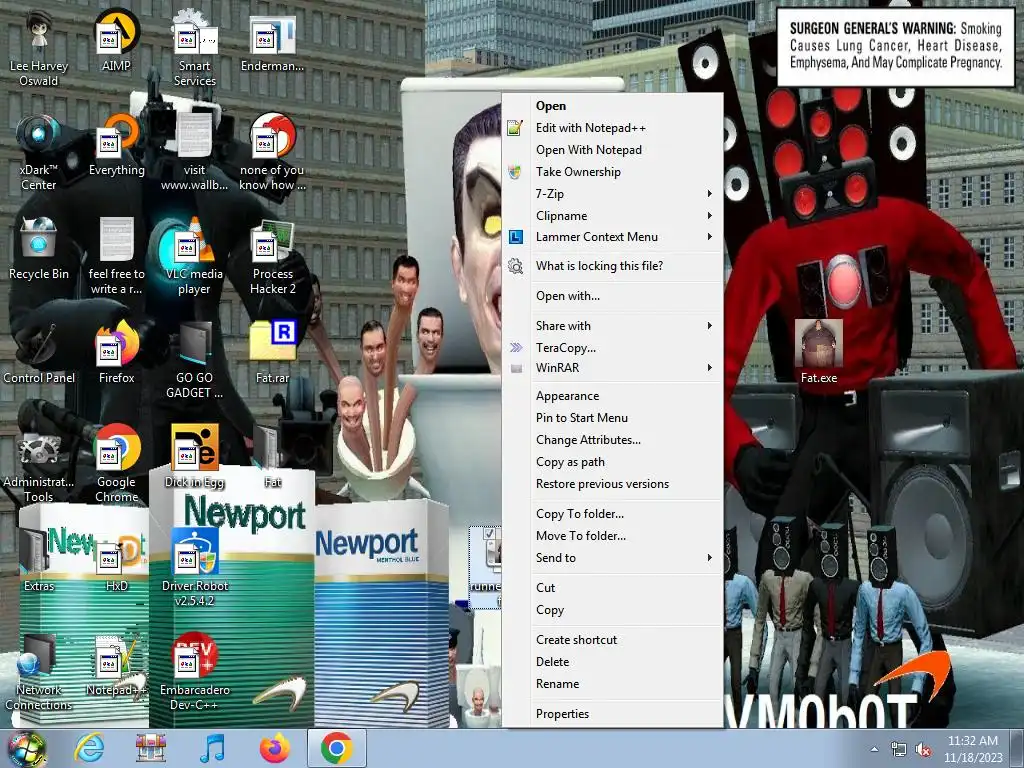The height and width of the screenshot is (768, 1024).
Task: Select Smart Services desktop icon
Action: (194, 50)
